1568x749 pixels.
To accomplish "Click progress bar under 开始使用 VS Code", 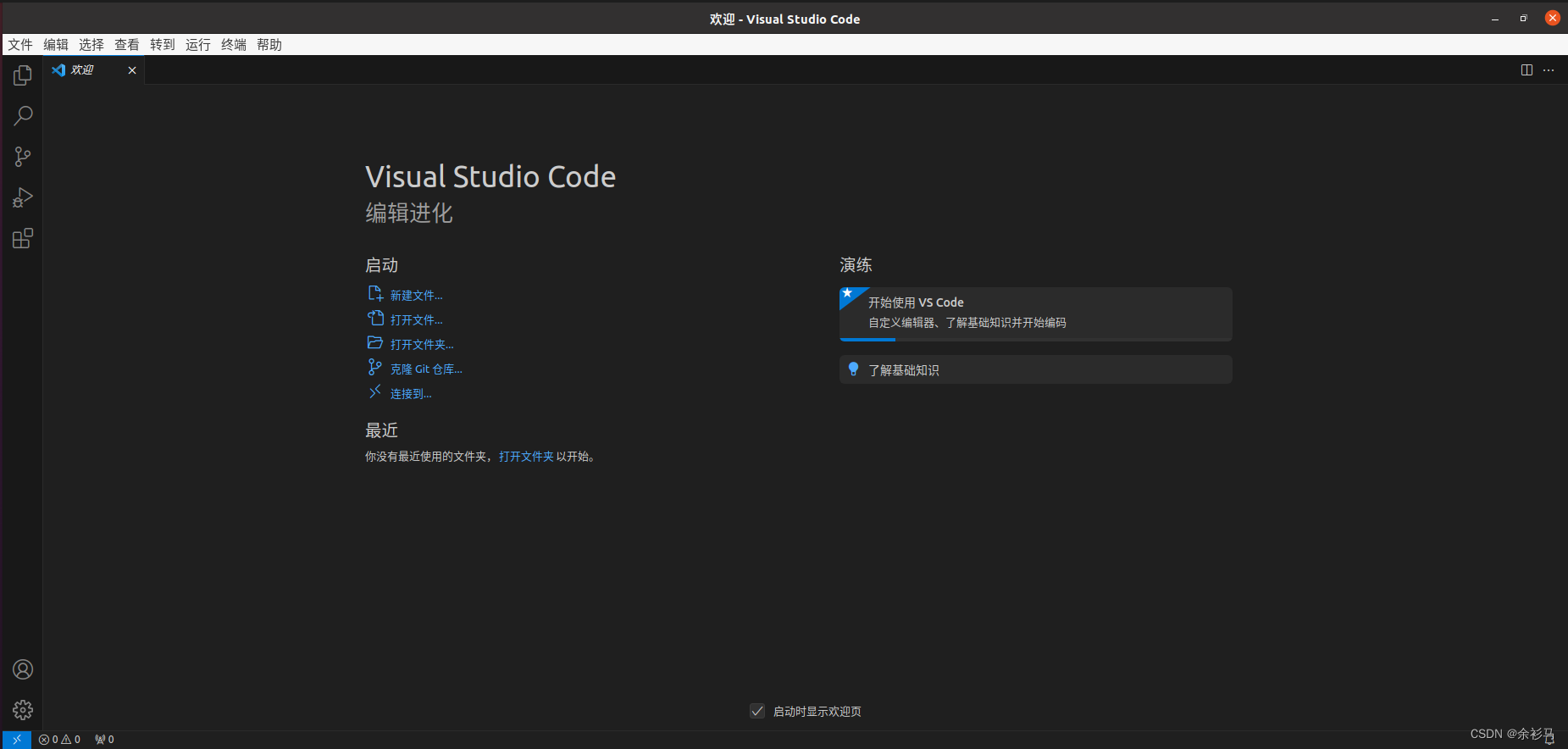I will tap(1035, 339).
